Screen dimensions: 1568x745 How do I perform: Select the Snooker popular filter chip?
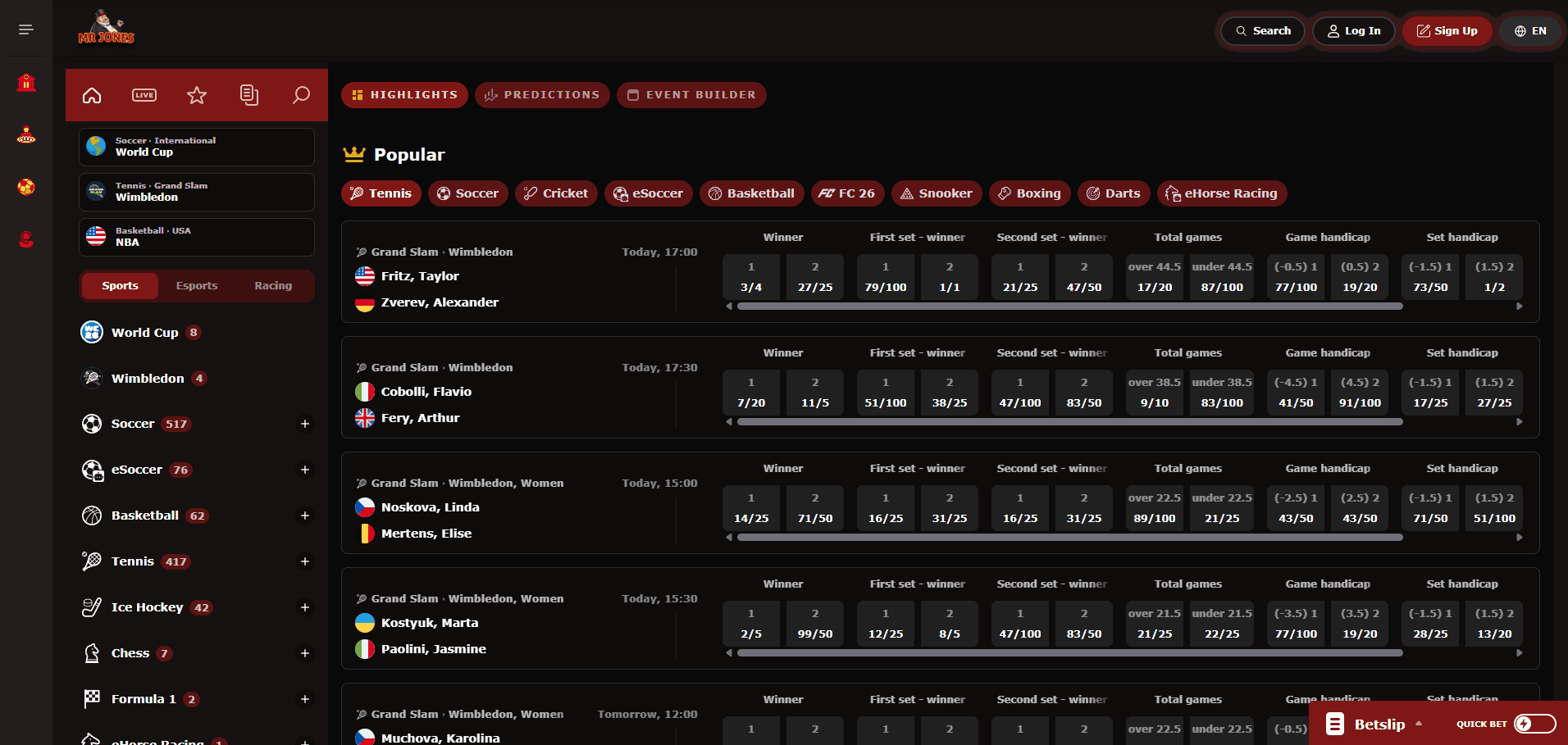(937, 193)
